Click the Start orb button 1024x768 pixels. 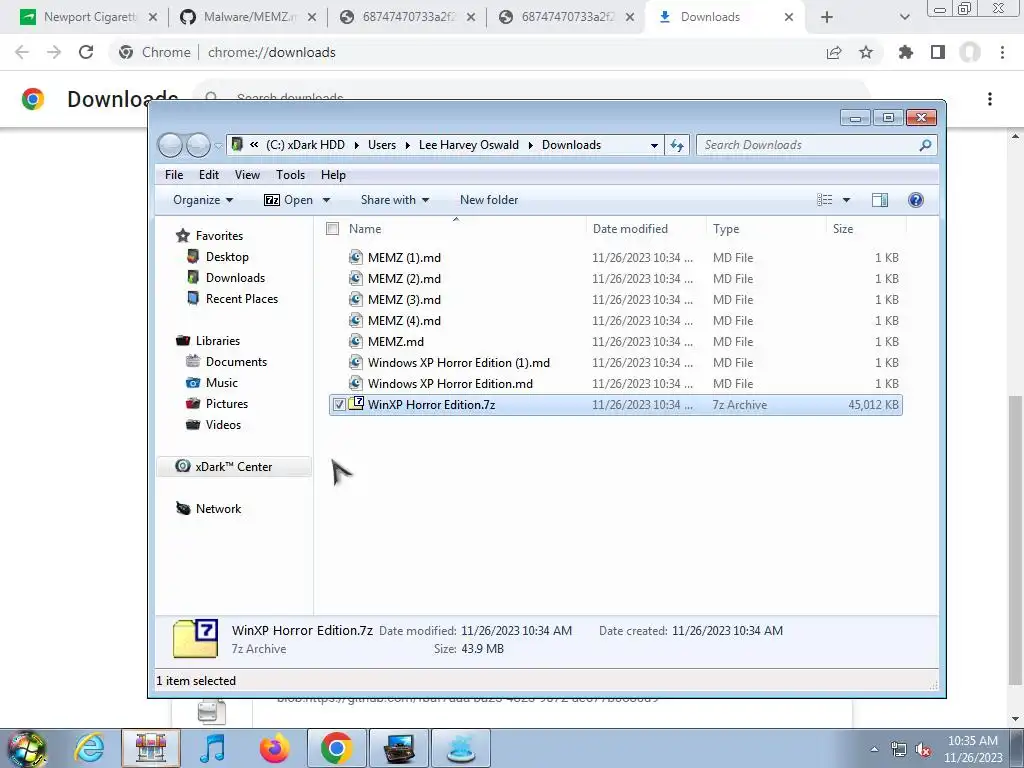26,748
